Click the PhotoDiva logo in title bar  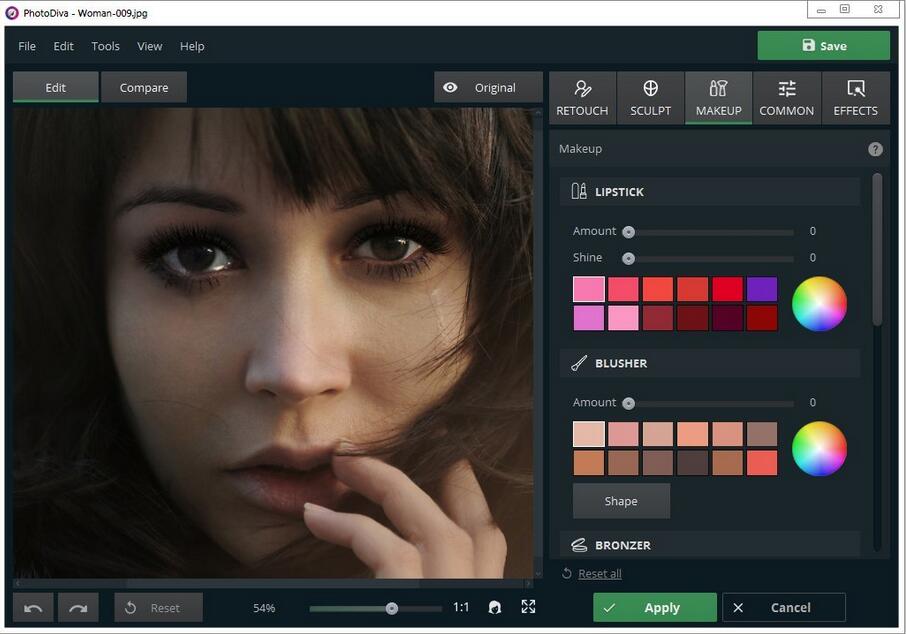(x=12, y=13)
